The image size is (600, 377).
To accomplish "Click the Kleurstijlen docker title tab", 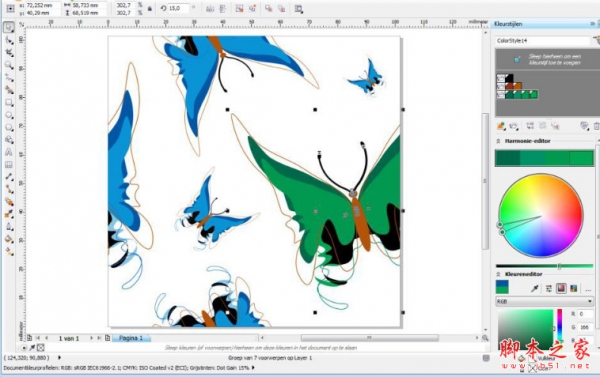I will coord(508,24).
